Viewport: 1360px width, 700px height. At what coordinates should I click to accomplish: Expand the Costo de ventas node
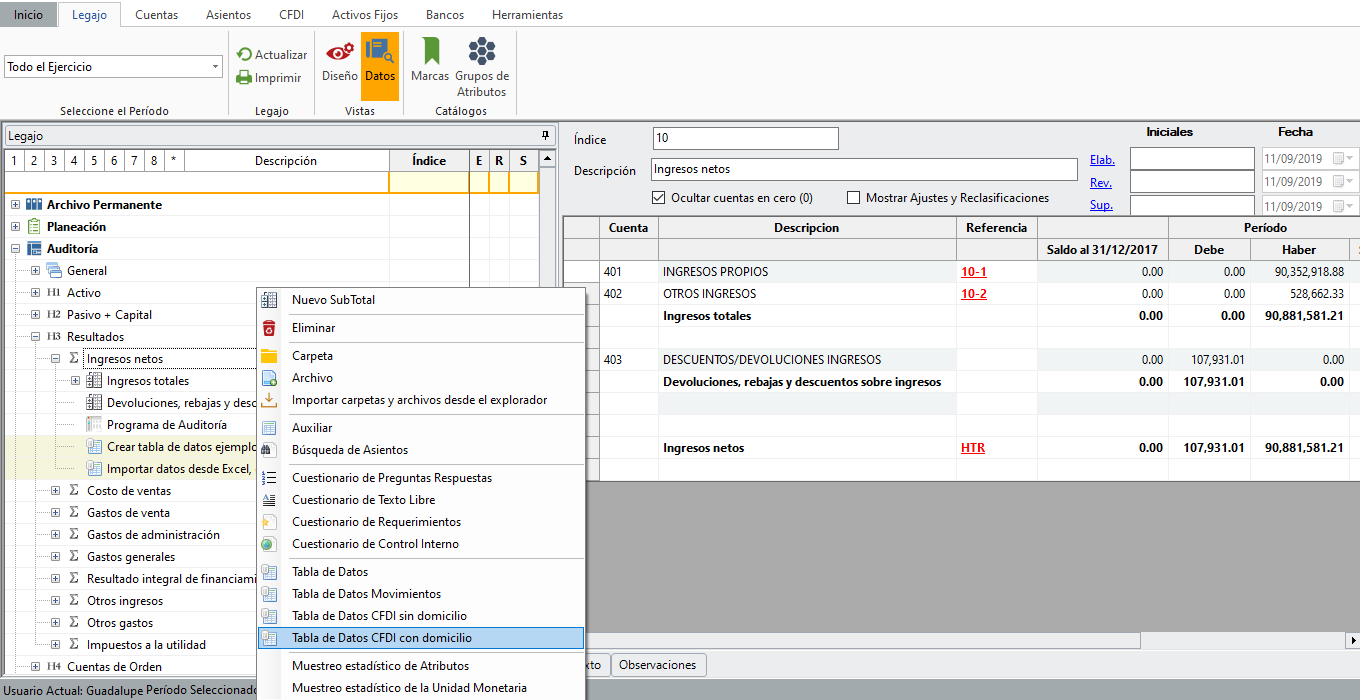pos(56,491)
